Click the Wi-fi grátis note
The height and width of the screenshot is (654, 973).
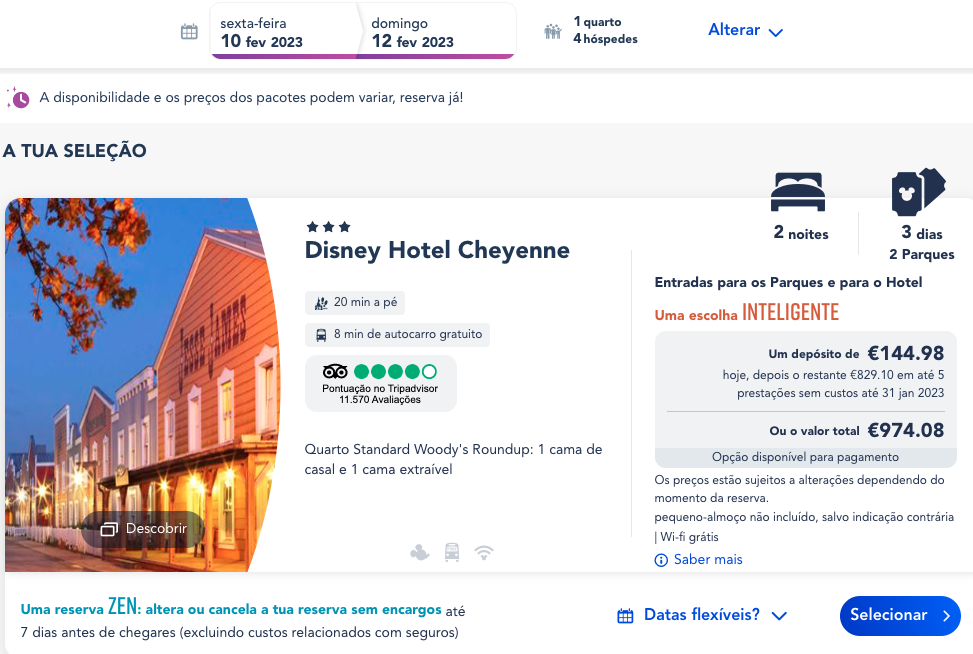click(x=689, y=537)
